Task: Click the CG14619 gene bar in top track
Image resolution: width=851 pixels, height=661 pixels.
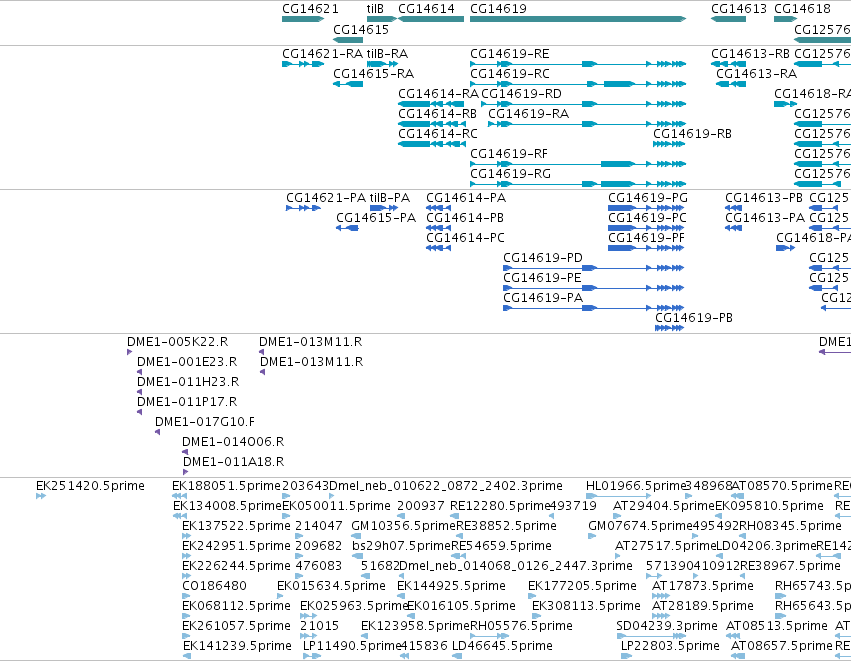Action: 578,19
